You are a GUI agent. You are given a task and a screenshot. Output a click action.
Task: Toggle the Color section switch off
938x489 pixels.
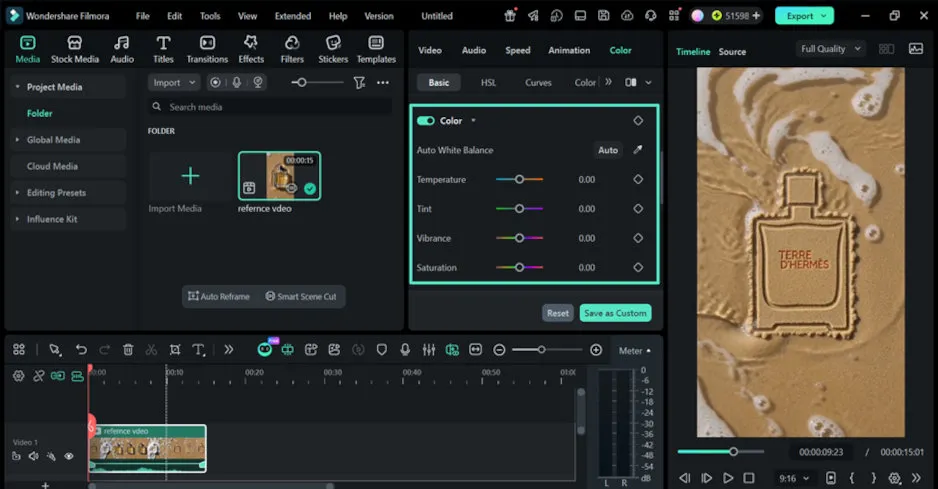(x=425, y=121)
